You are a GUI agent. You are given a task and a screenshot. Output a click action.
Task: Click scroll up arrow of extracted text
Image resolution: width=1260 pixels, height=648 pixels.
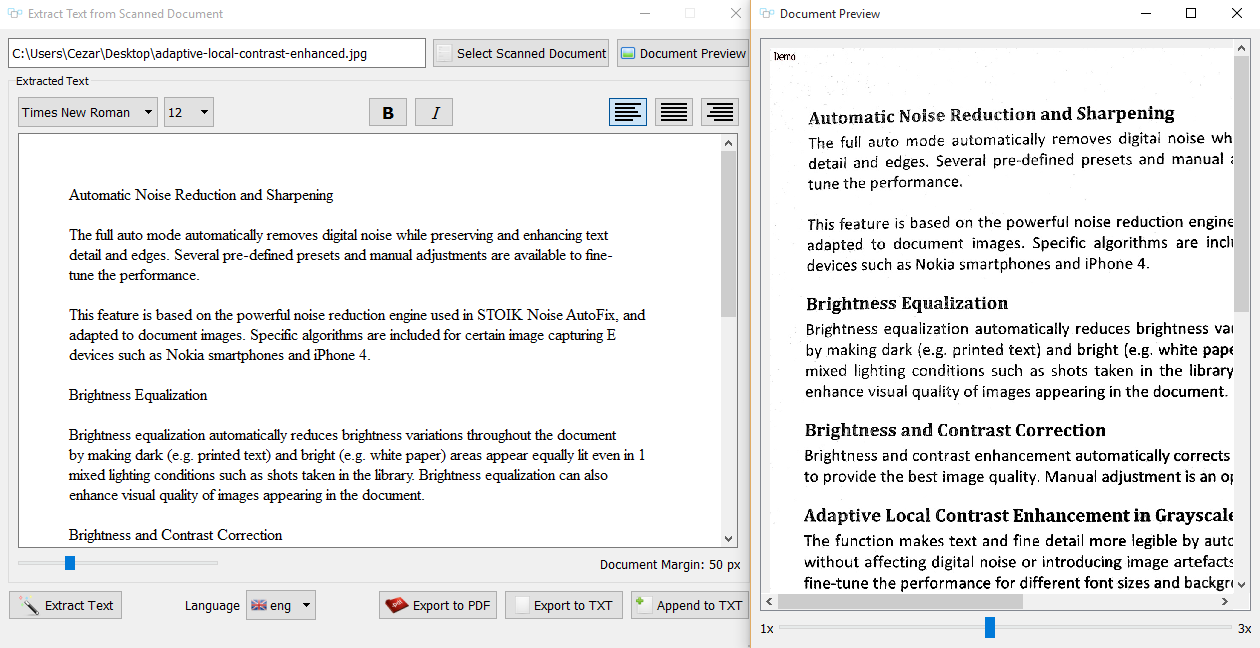coord(728,143)
